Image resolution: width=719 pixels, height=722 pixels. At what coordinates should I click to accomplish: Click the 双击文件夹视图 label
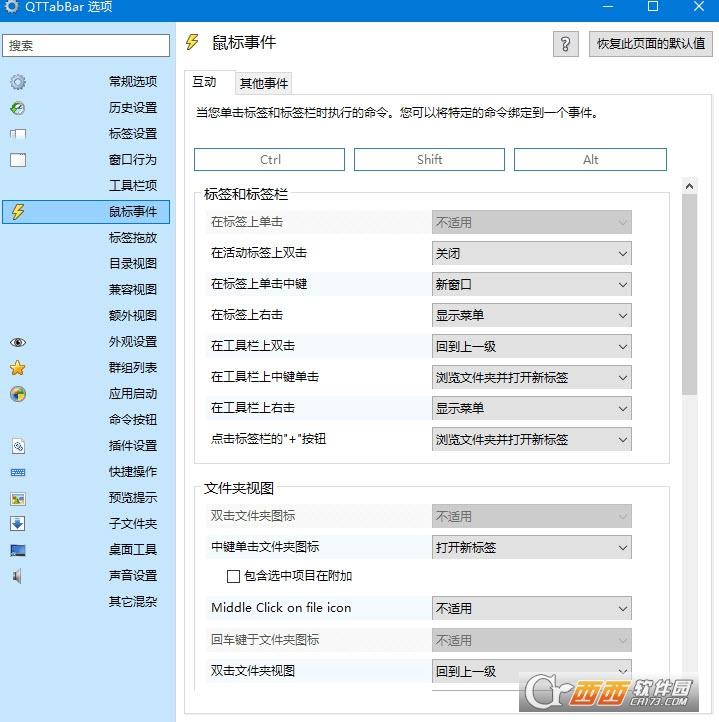click(x=253, y=671)
